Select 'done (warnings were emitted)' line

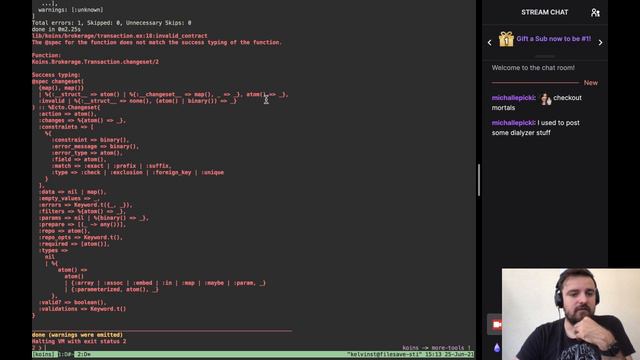coord(77,335)
